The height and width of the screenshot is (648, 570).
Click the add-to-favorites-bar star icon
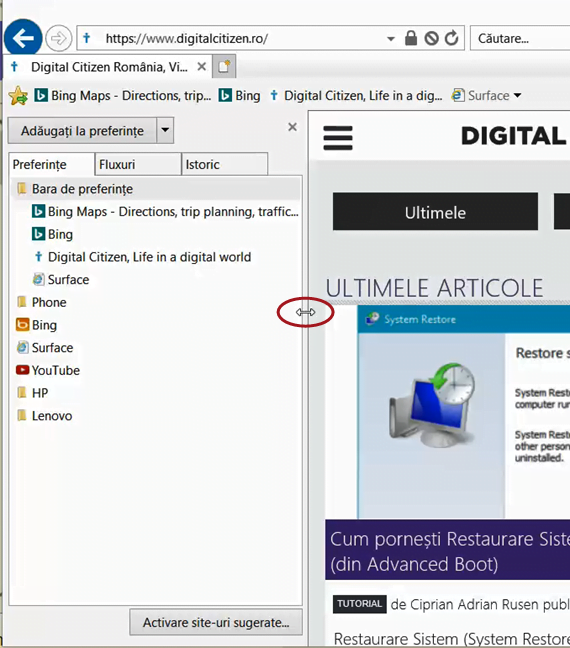18,96
